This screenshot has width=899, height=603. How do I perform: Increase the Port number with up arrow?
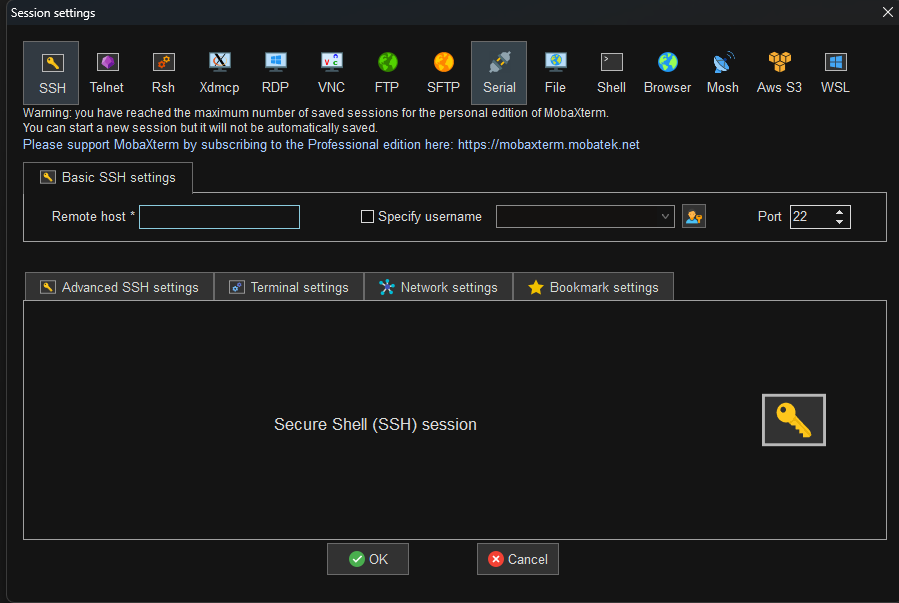pos(839,212)
